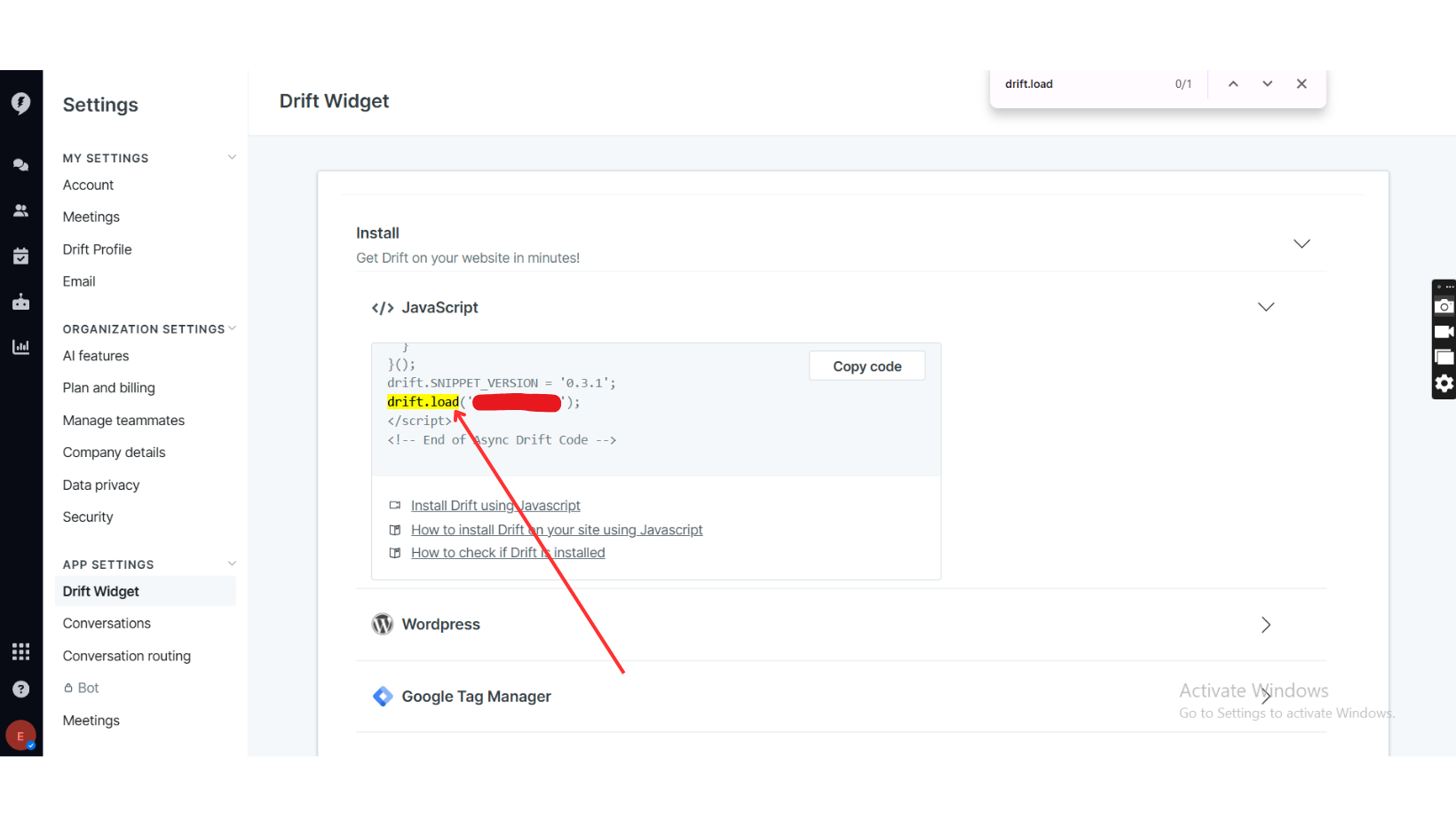Image resolution: width=1456 pixels, height=820 pixels.
Task: Open the Contacts people icon
Action: (21, 210)
